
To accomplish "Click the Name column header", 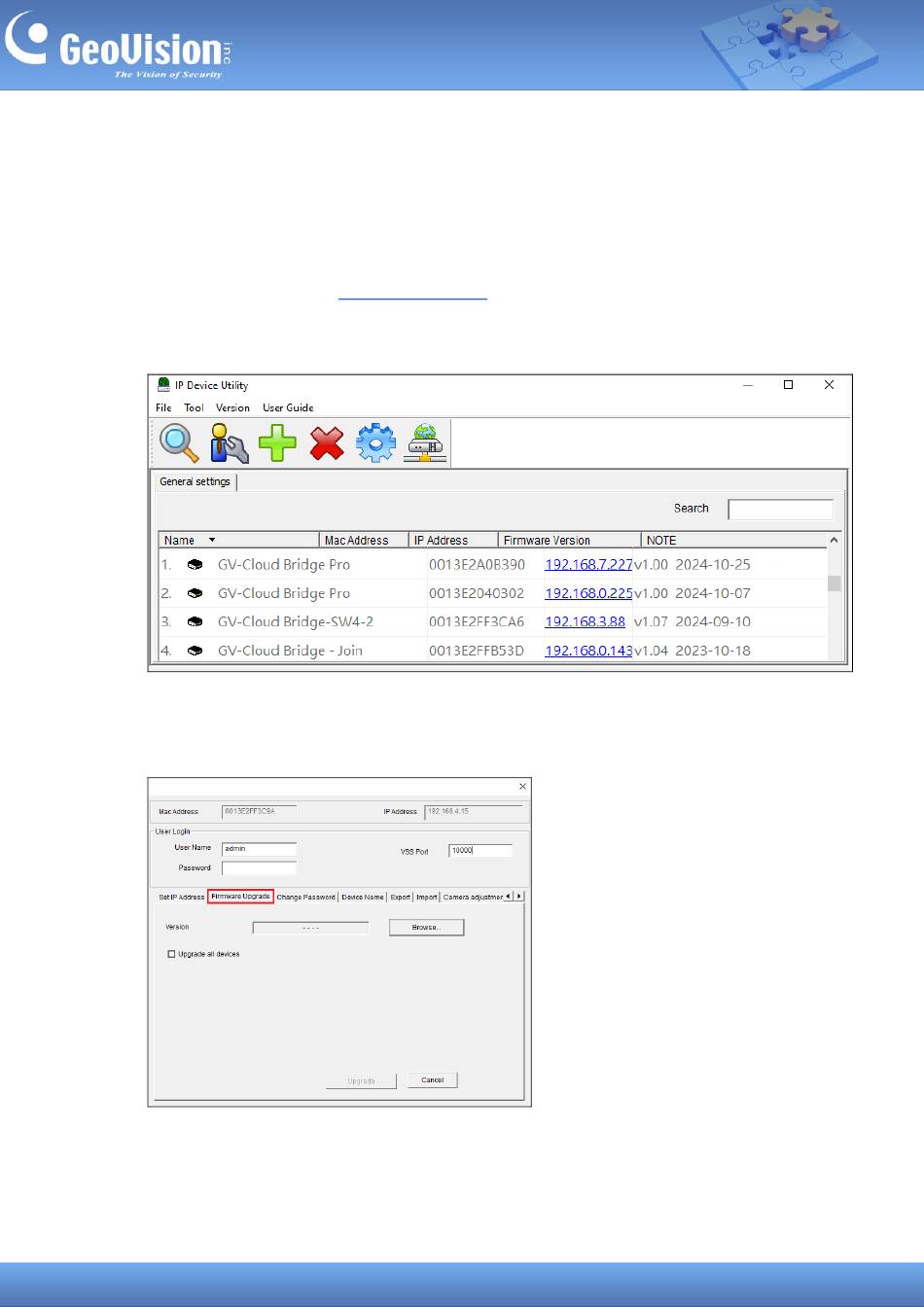I will click(239, 540).
